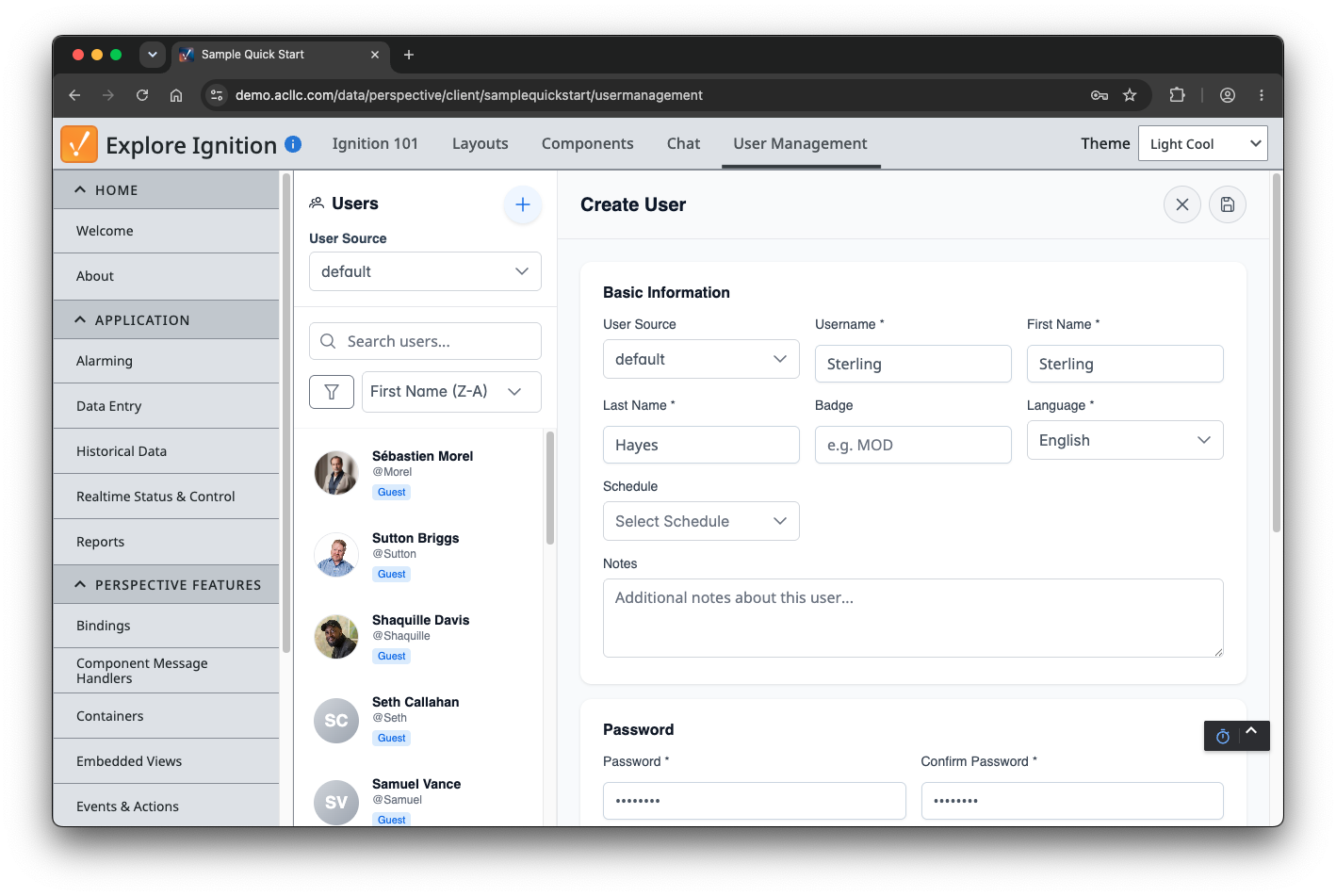The width and height of the screenshot is (1336, 896).
Task: Click browser forward arrow
Action: 108,95
